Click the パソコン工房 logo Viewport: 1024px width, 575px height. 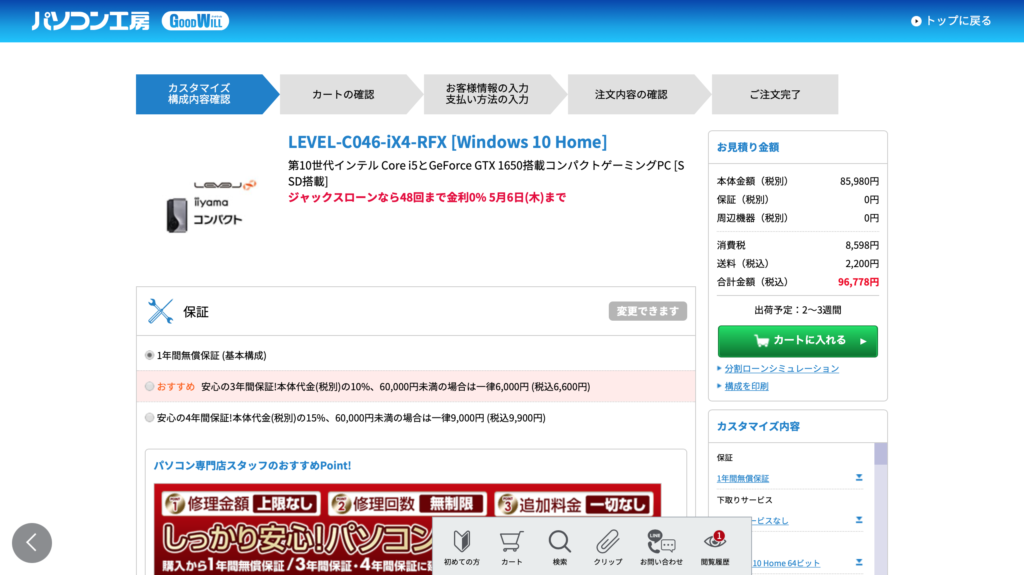[x=91, y=21]
